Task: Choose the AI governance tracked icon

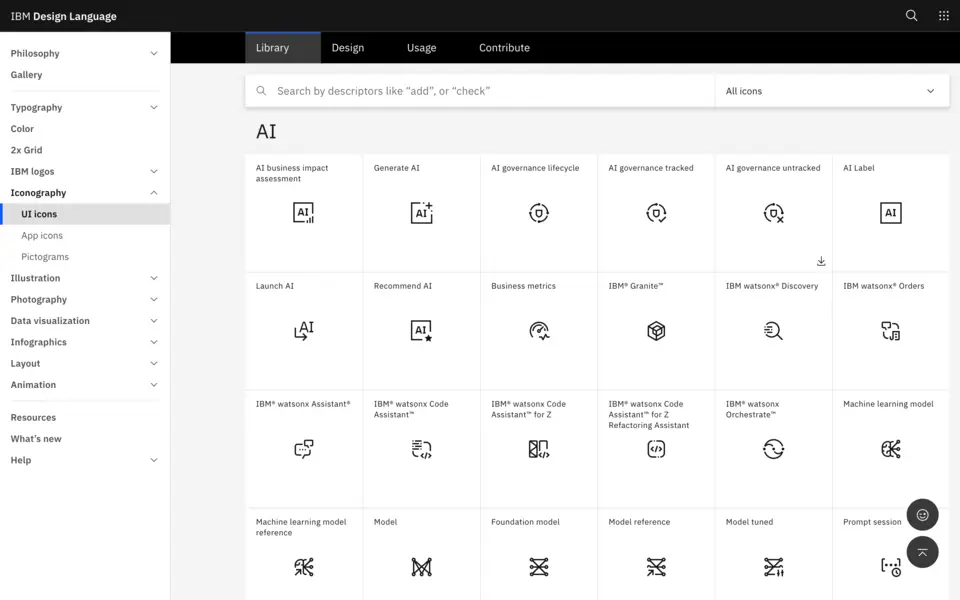Action: pyautogui.click(x=656, y=212)
